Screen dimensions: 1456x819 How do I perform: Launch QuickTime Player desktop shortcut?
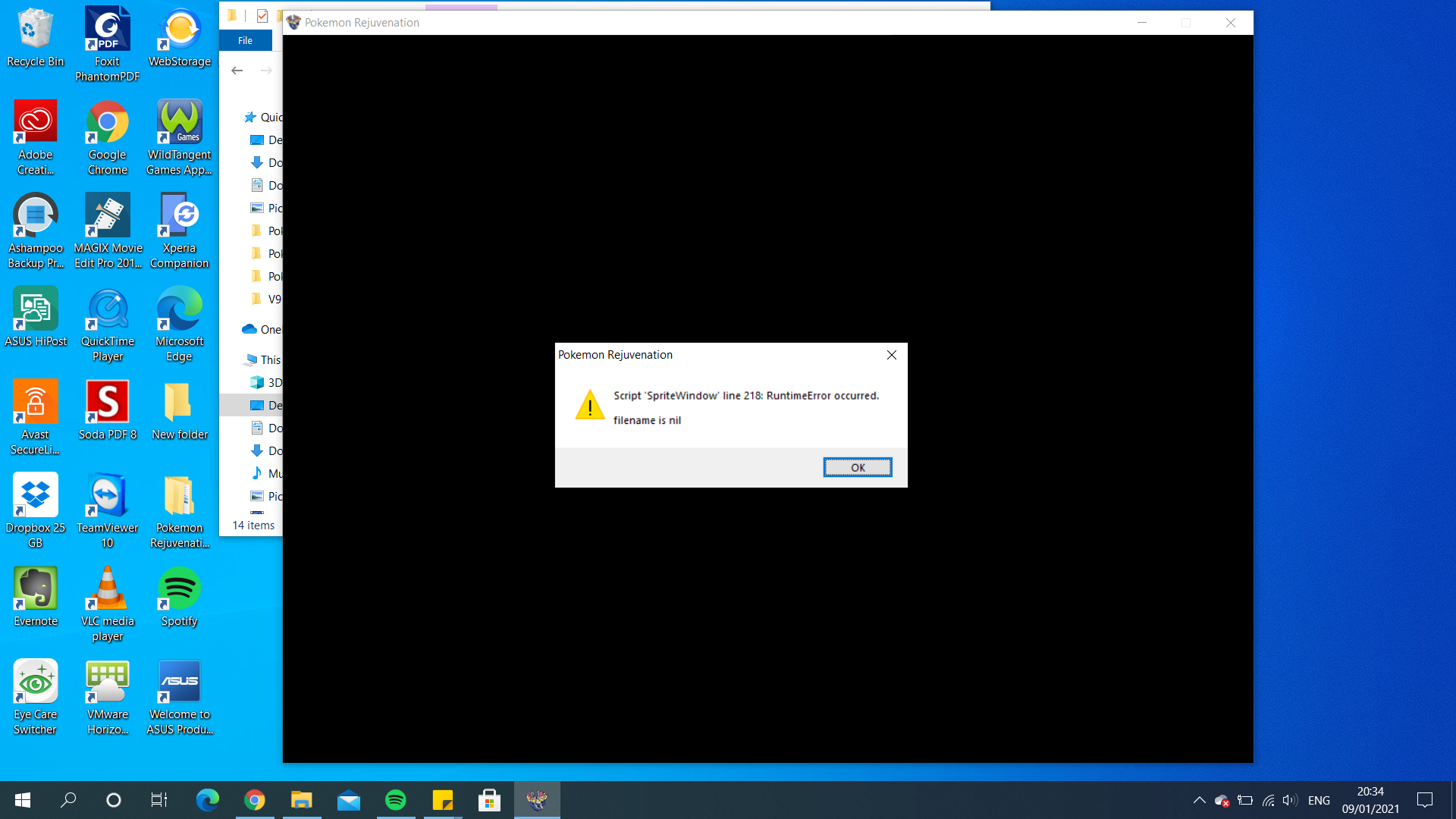click(107, 325)
